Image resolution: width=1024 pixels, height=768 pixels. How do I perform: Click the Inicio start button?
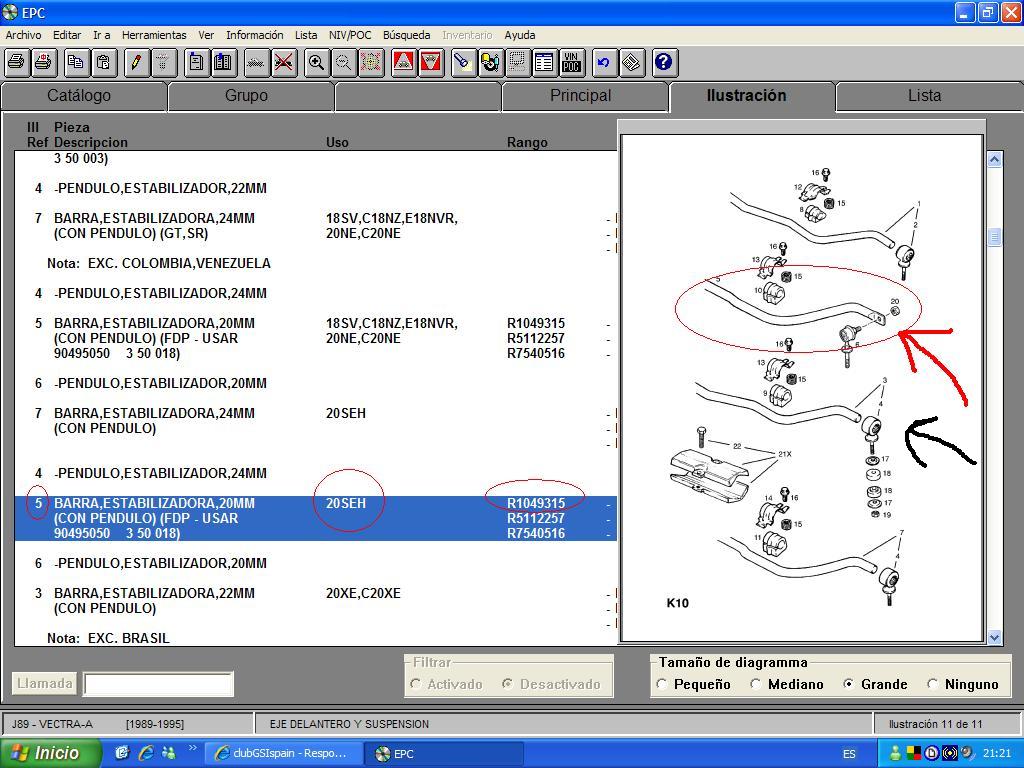[50, 754]
